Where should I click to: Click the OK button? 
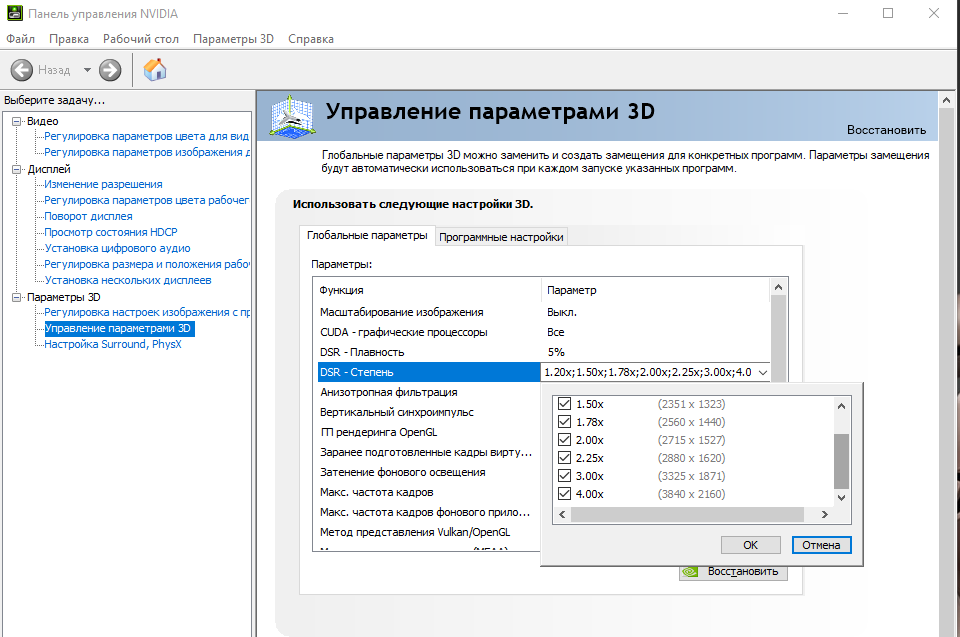751,545
